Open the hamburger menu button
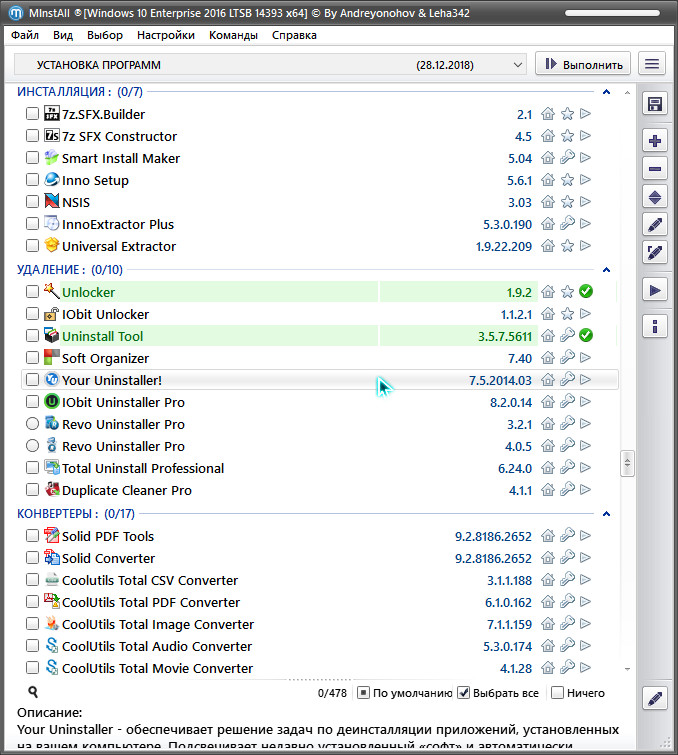The width and height of the screenshot is (678, 755). point(653,64)
